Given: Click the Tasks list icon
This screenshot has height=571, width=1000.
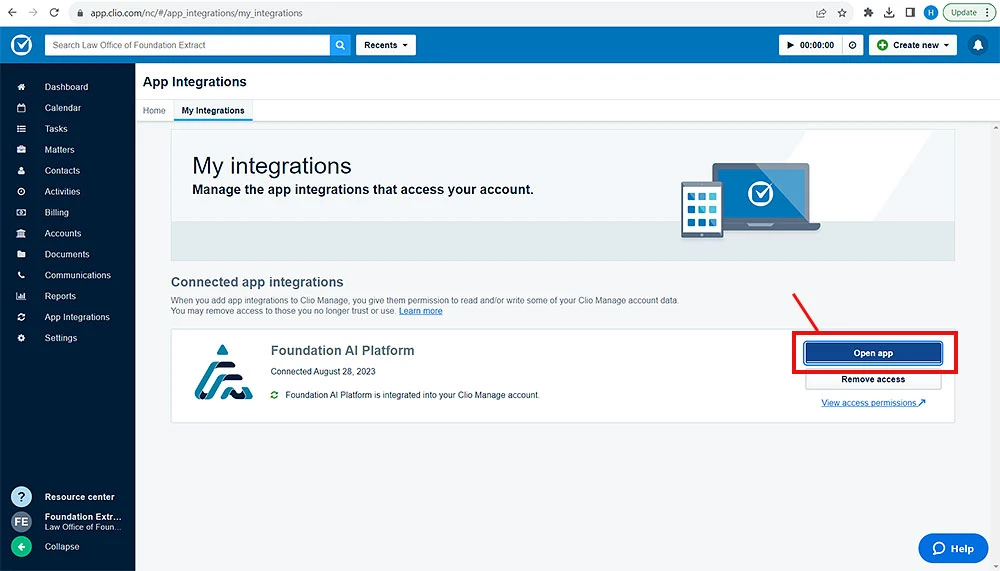Looking at the screenshot, I should coord(21,129).
